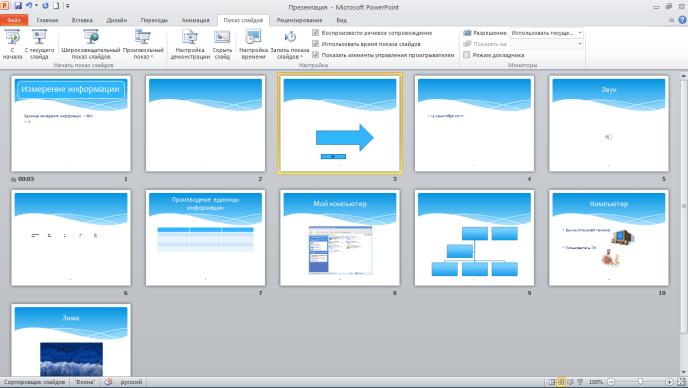Click 100% zoom level button
Screen dimensions: 688x388
595,382
